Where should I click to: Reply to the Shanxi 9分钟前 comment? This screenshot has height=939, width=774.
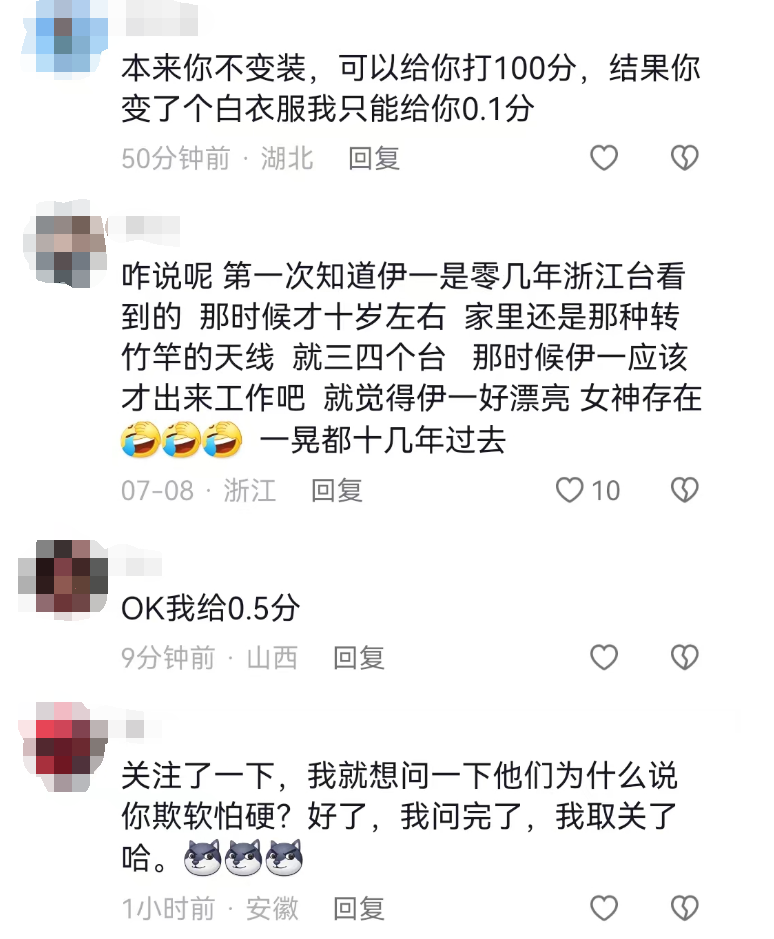[x=359, y=658]
